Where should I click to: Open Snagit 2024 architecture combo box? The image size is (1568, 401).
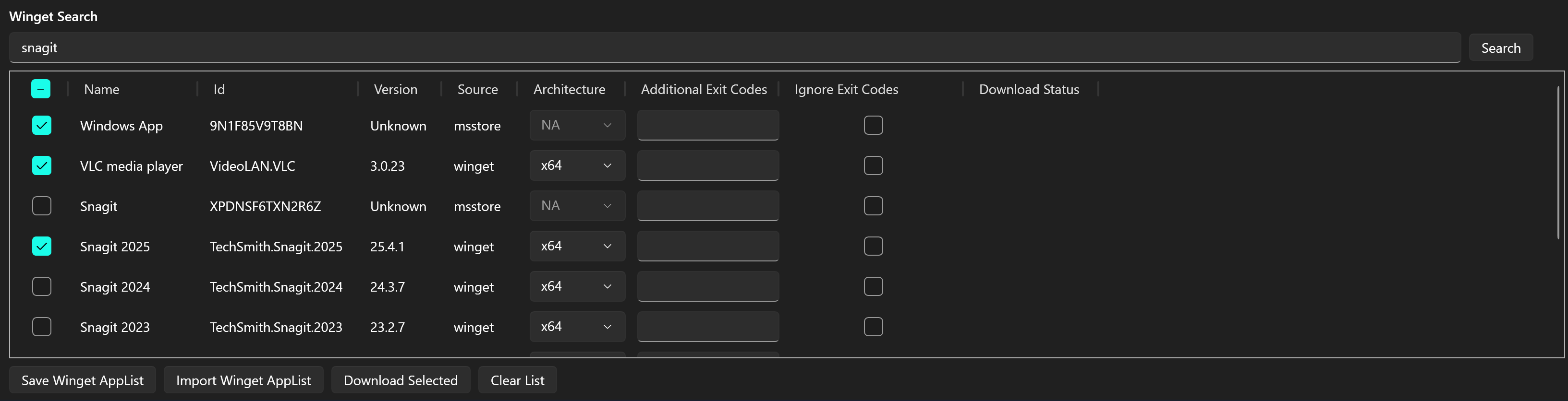[576, 286]
